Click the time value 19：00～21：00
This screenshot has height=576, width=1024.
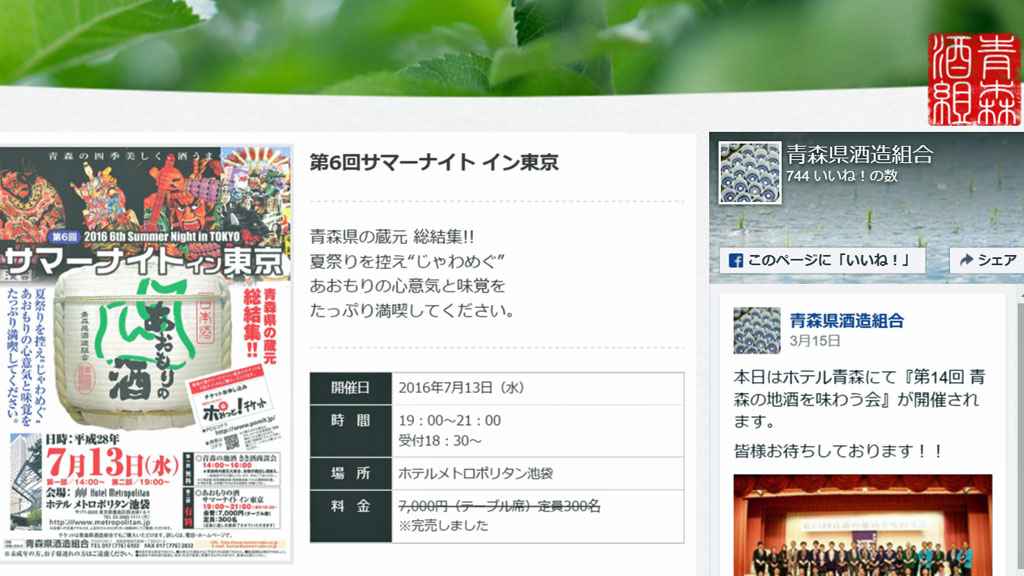pos(449,421)
